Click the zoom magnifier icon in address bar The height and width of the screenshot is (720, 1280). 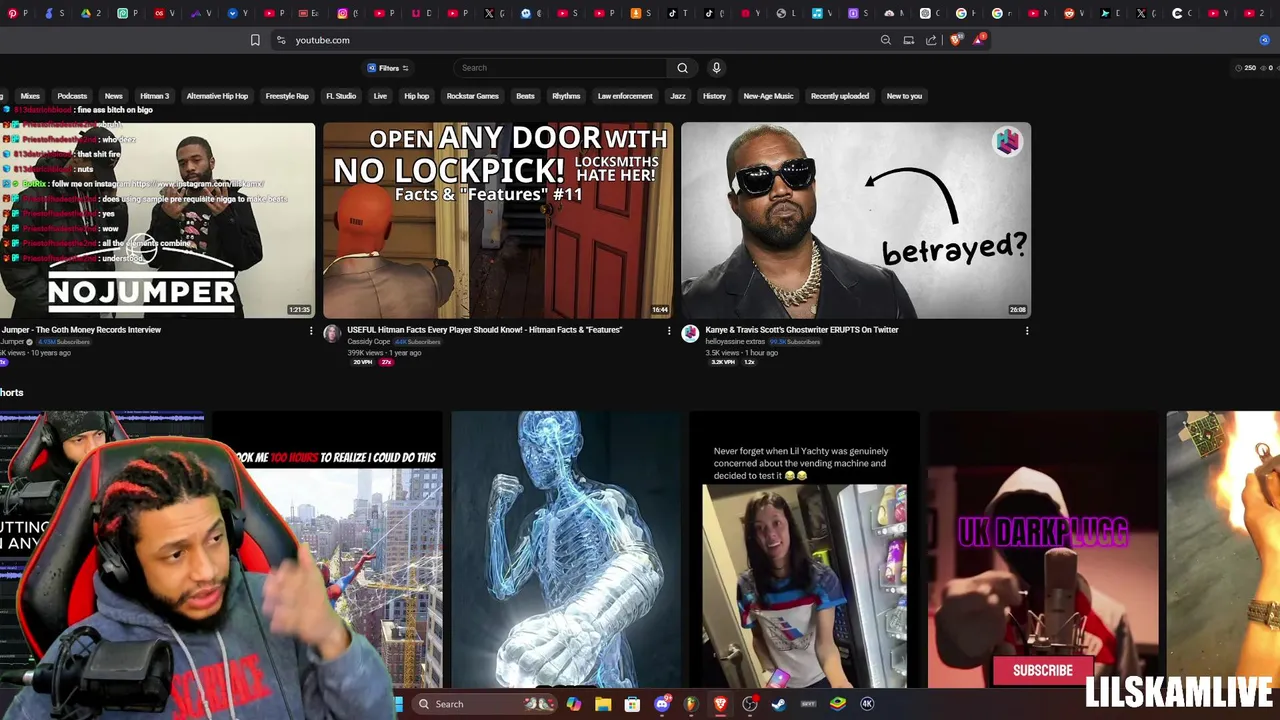click(x=885, y=40)
